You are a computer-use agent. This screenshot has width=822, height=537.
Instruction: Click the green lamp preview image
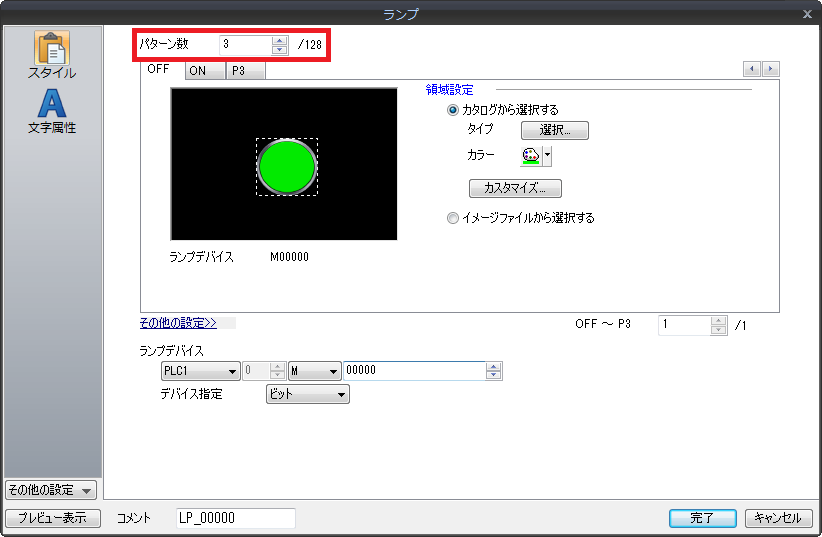pyautogui.click(x=287, y=166)
